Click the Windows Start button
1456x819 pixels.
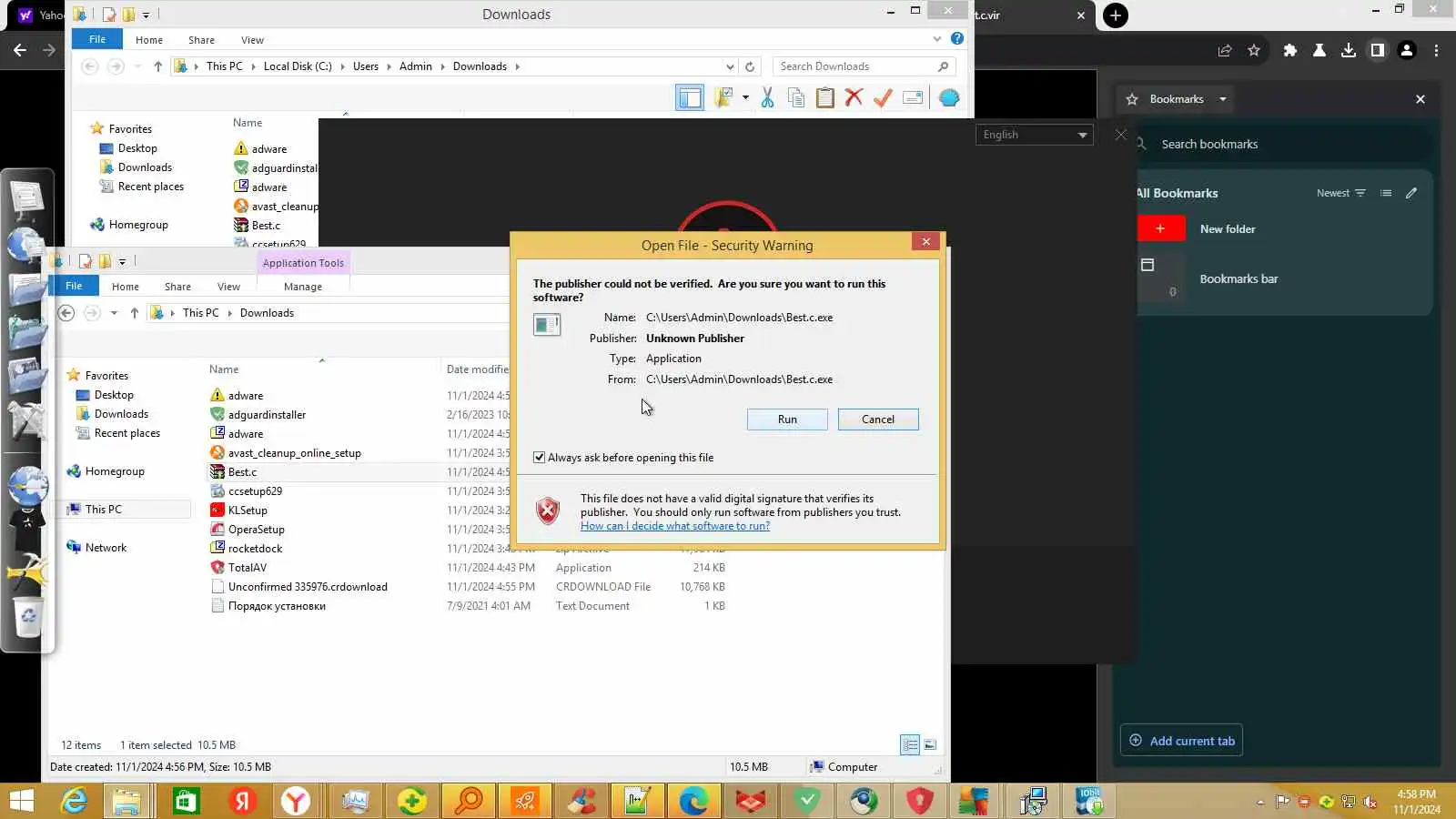click(21, 801)
